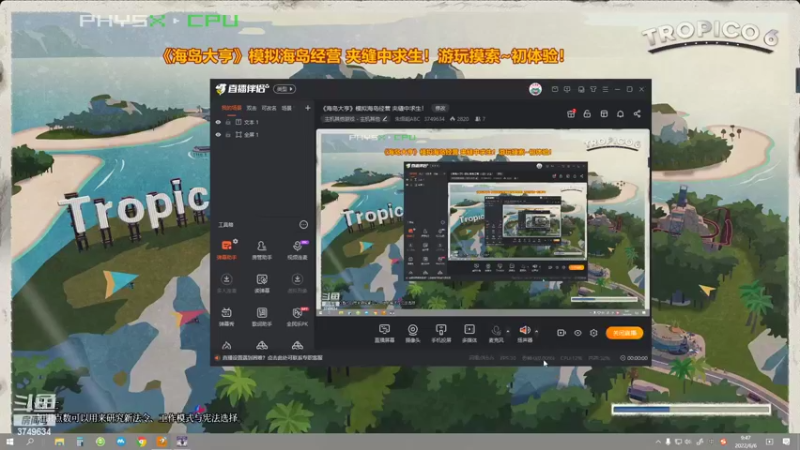The height and width of the screenshot is (450, 800).
Task: Lock the 全屏 1 source layer
Action: tap(228, 135)
